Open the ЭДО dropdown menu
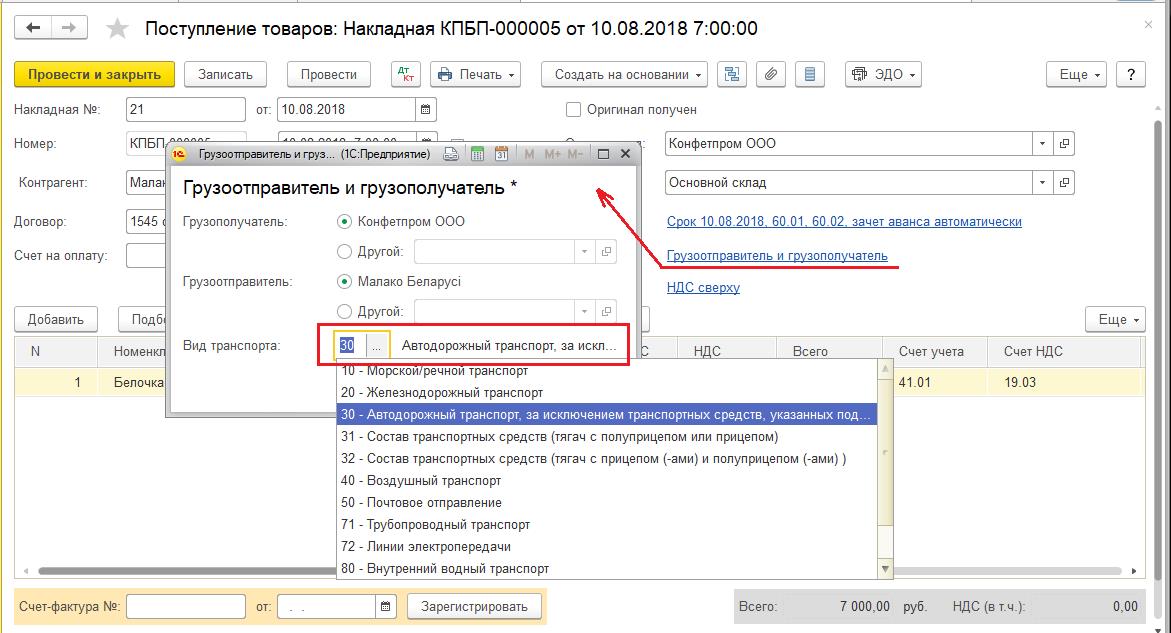 click(883, 74)
